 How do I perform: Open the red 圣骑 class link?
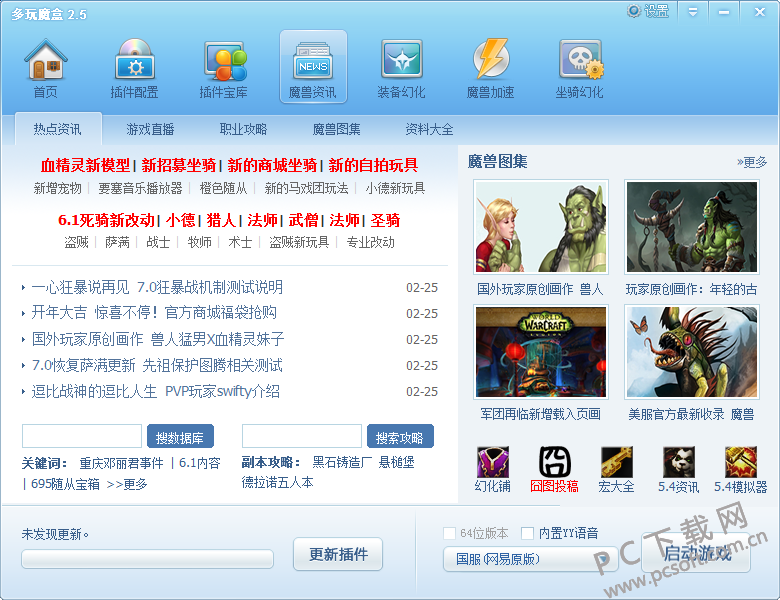pos(385,220)
